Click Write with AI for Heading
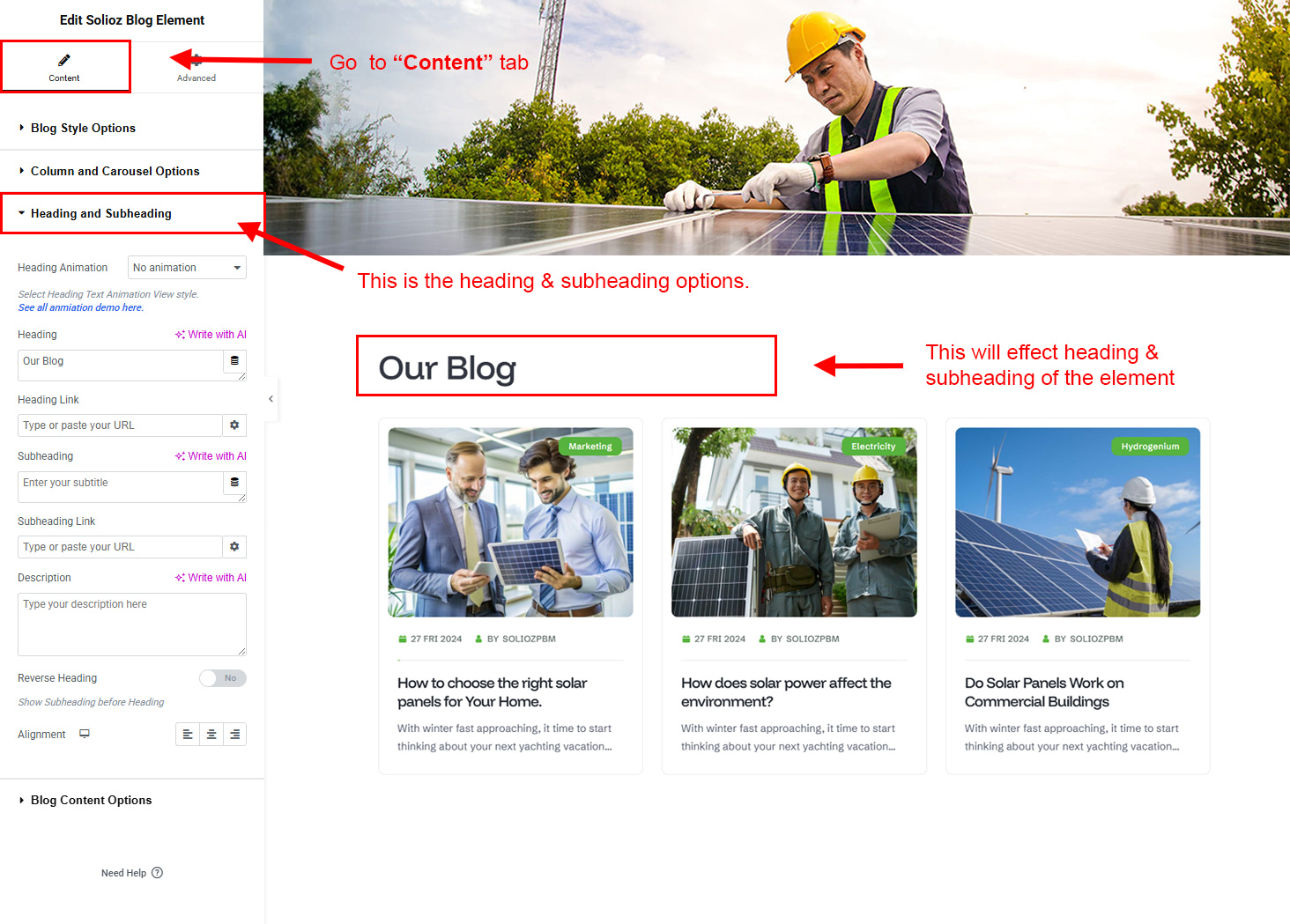The width and height of the screenshot is (1290, 924). [x=211, y=335]
